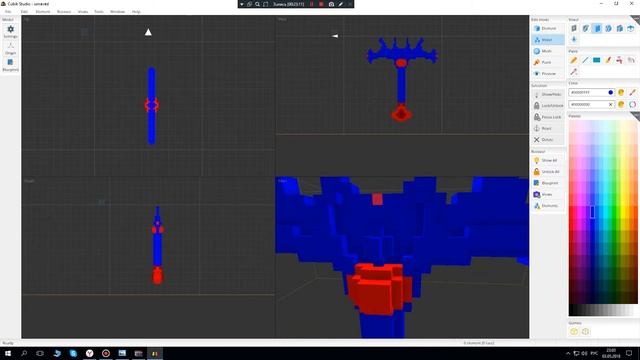Screen dimensions: 640x360
Task: Select the red Fill paint tool
Action: click(x=620, y=60)
